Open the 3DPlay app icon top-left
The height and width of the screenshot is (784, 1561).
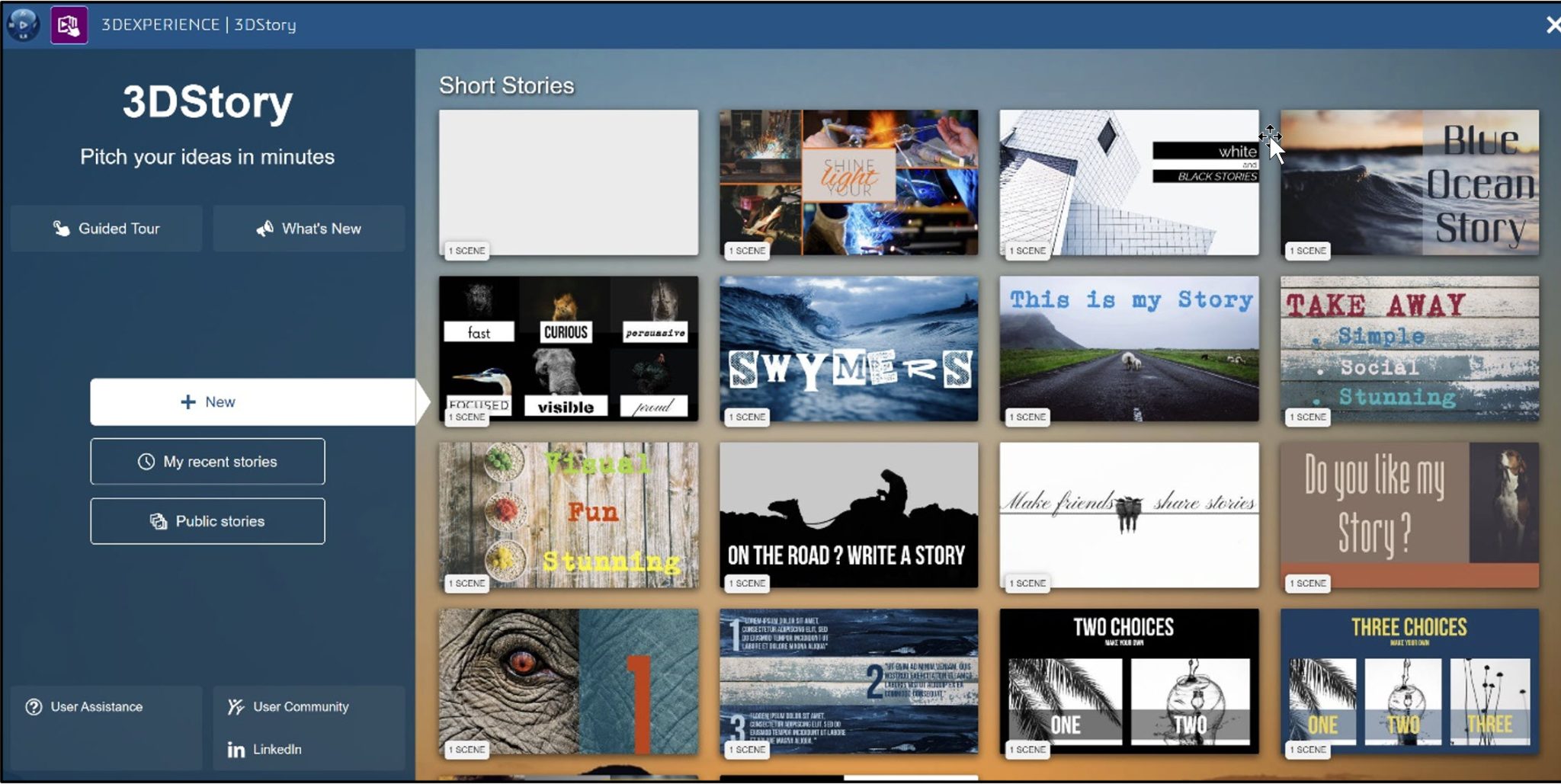(x=22, y=24)
